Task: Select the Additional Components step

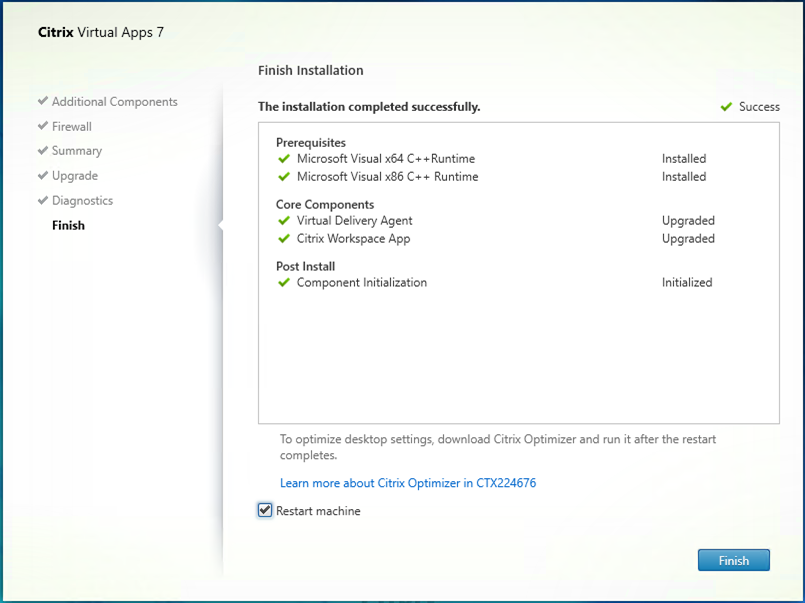Action: [x=114, y=102]
